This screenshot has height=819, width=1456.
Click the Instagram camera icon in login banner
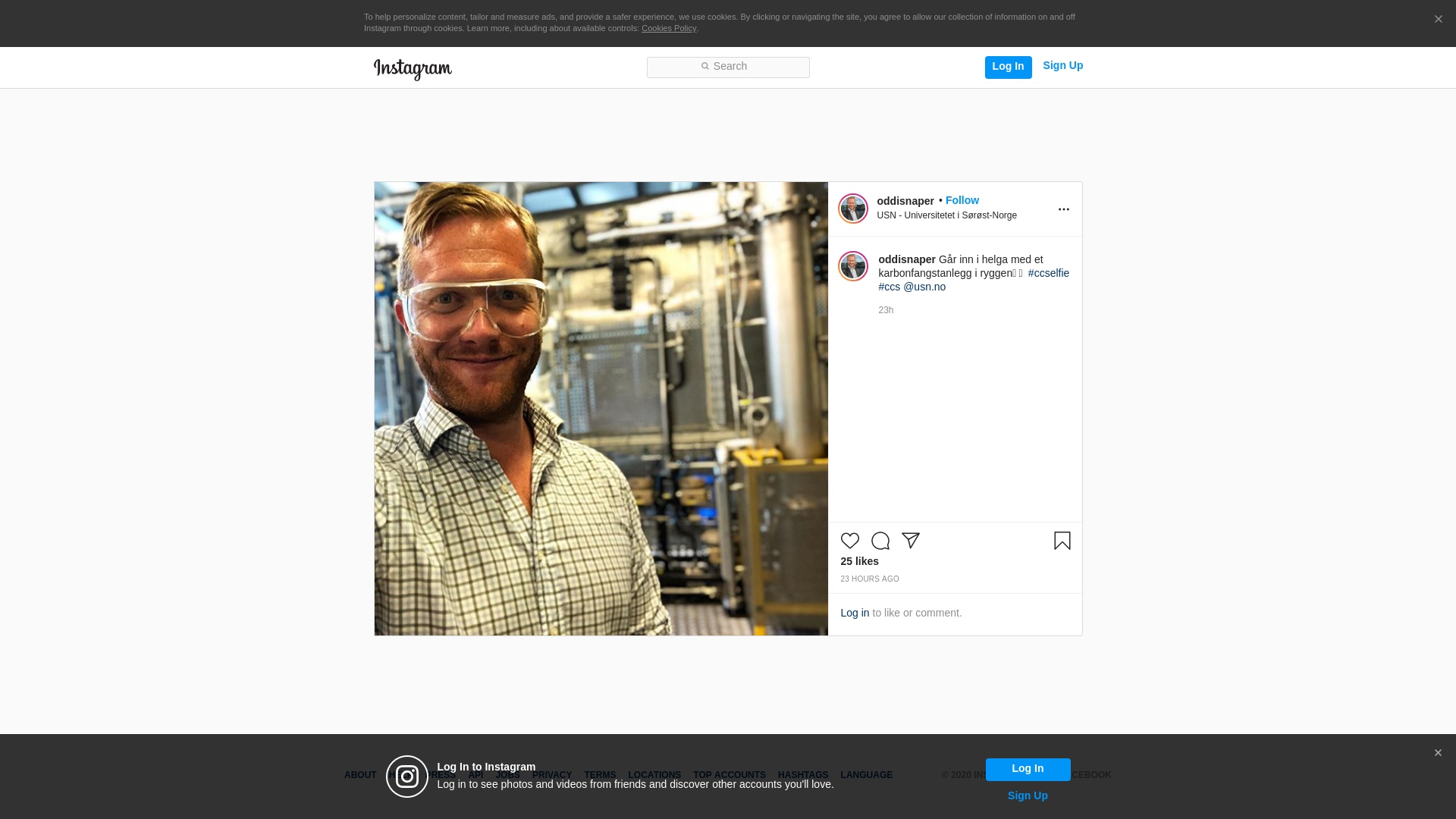tap(407, 777)
